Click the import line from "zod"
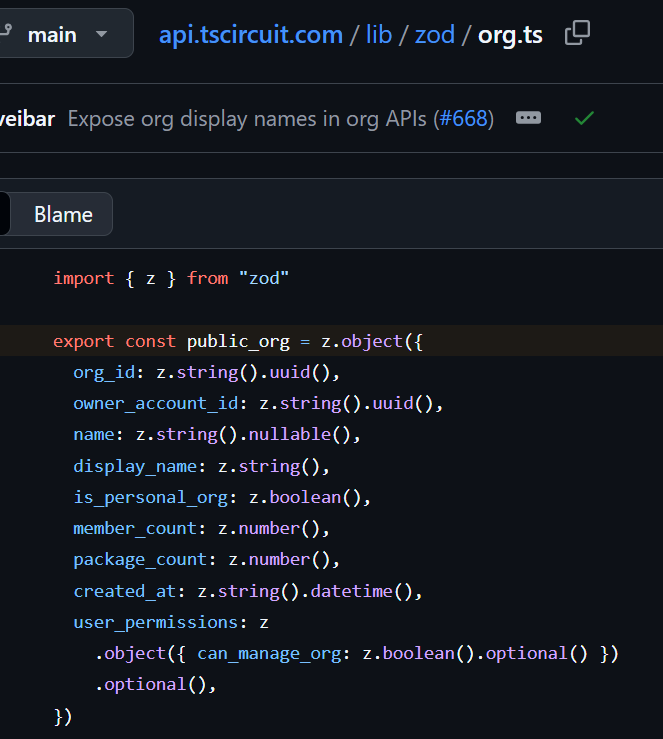The image size is (663, 739). [x=171, y=279]
